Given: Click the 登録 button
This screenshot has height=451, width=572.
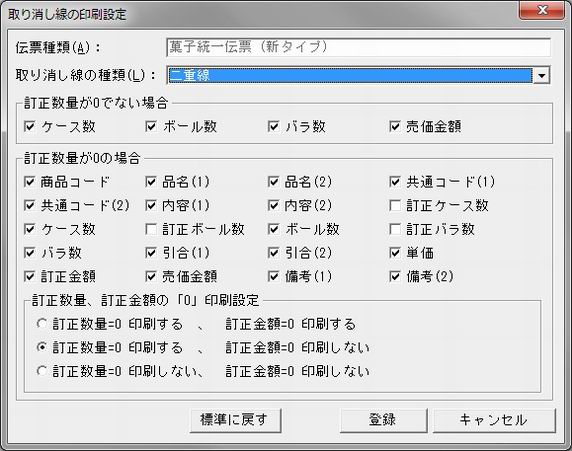Looking at the screenshot, I should pos(383,420).
